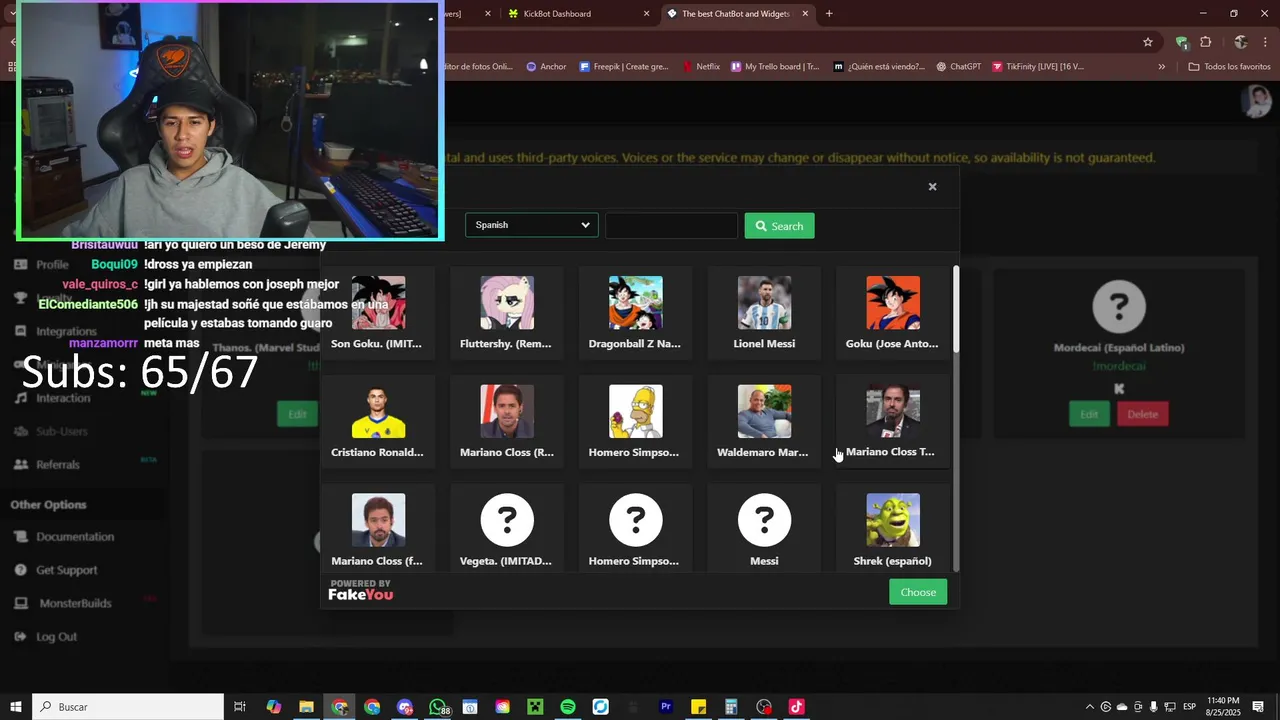Choose the Homero Simpso... voice with Homer image
1280x720 pixels.
point(635,421)
